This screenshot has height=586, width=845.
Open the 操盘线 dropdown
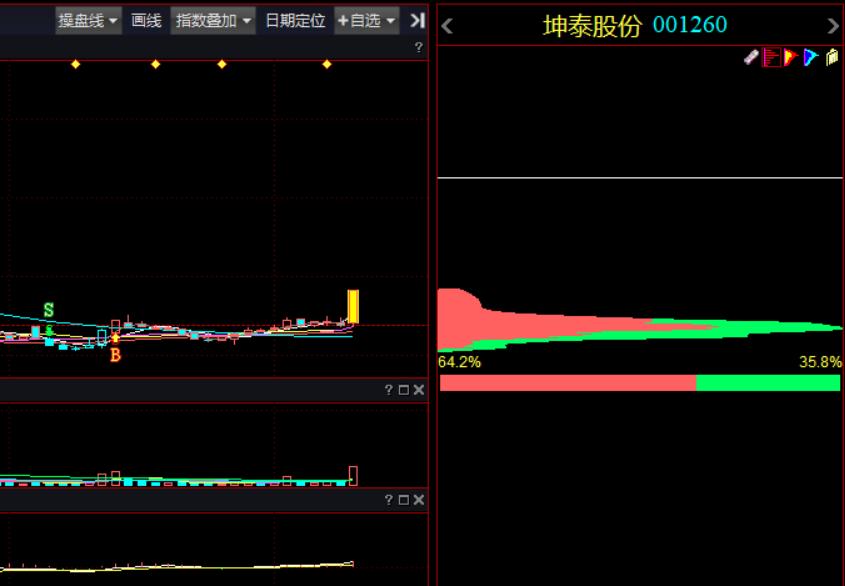point(85,19)
